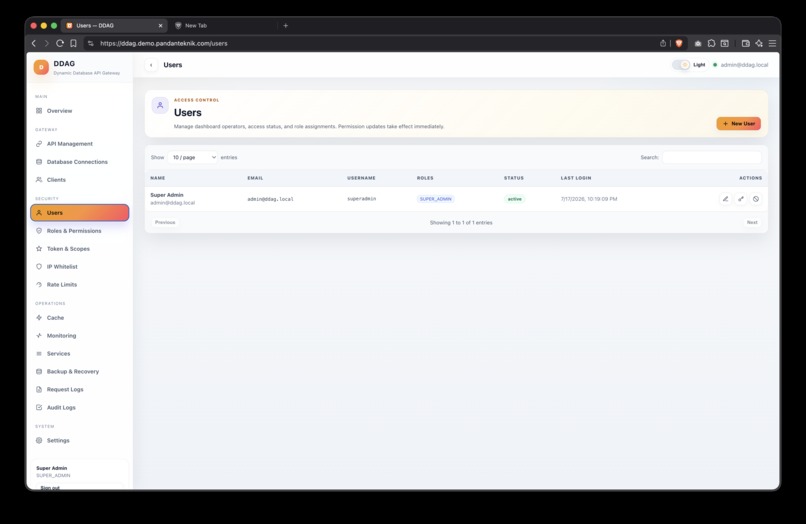Image resolution: width=806 pixels, height=524 pixels.
Task: Click the Leo AI sparkle icon
Action: click(759, 43)
